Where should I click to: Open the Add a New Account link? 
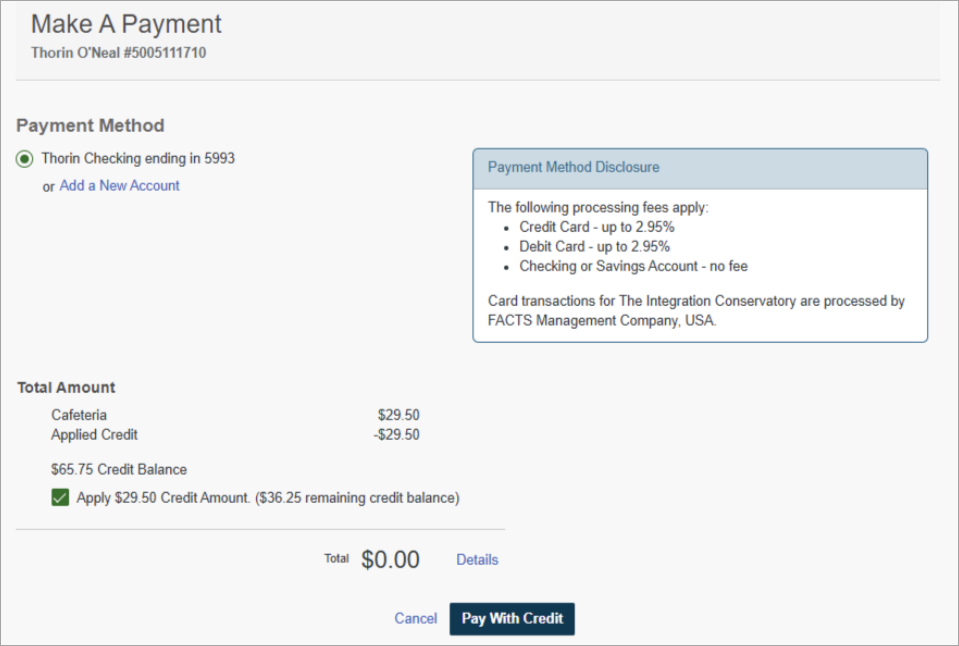pyautogui.click(x=119, y=186)
